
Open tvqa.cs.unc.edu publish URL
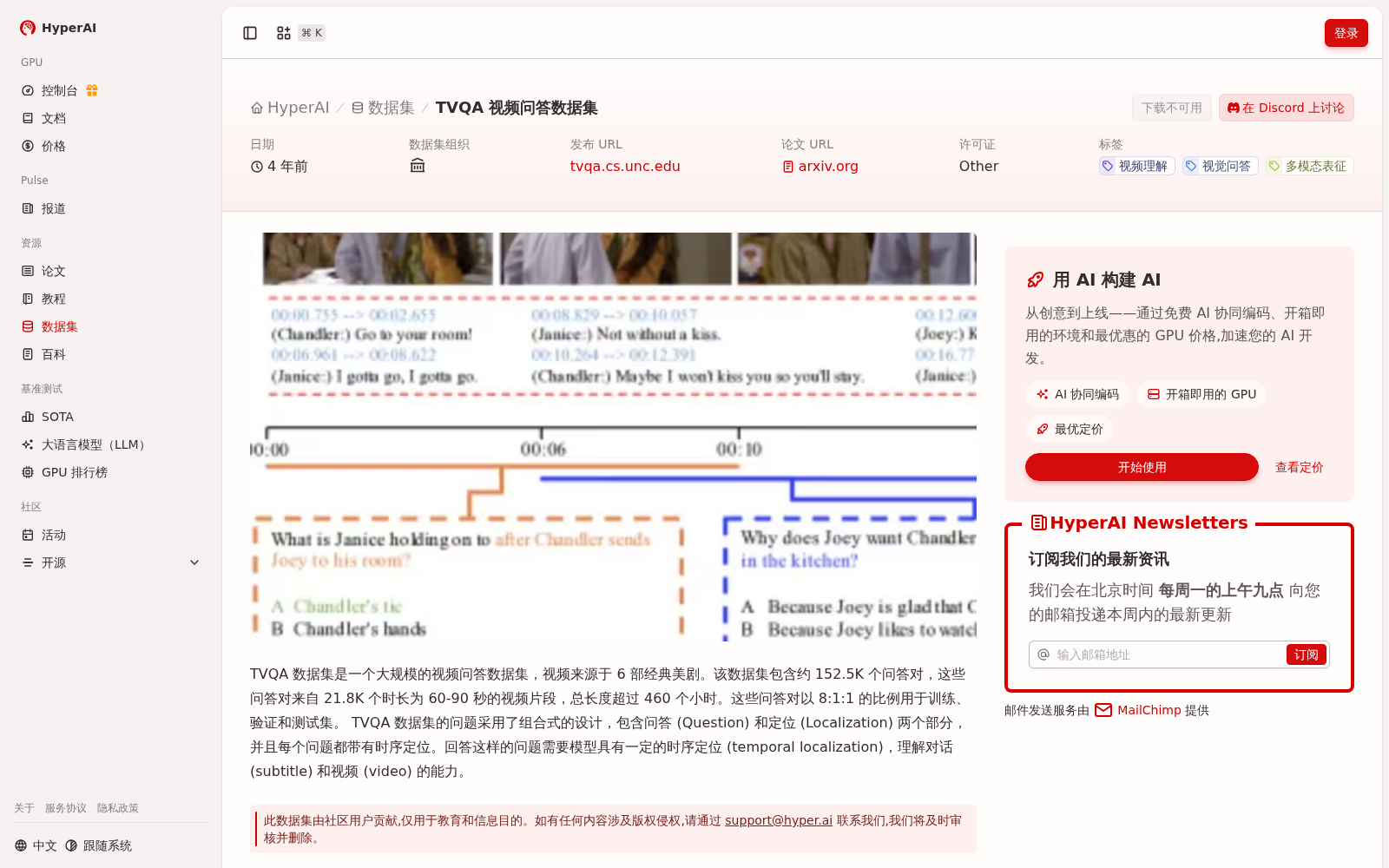tap(625, 166)
